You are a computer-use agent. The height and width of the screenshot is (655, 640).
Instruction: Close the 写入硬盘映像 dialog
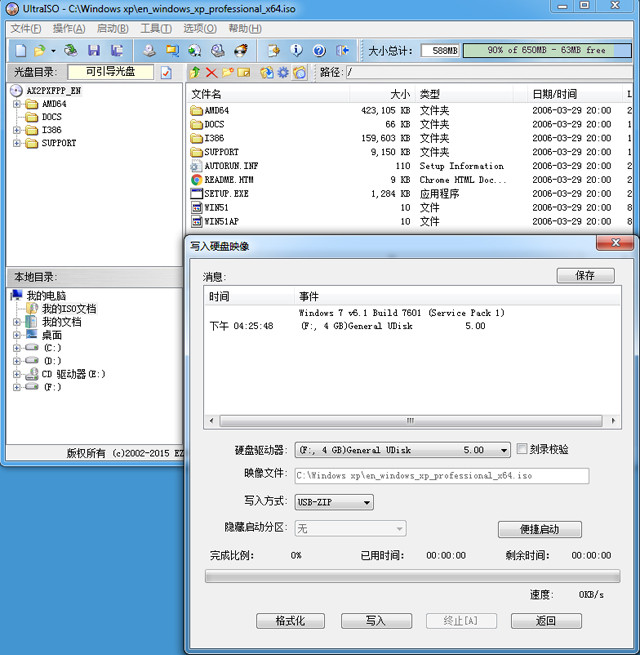(x=615, y=243)
